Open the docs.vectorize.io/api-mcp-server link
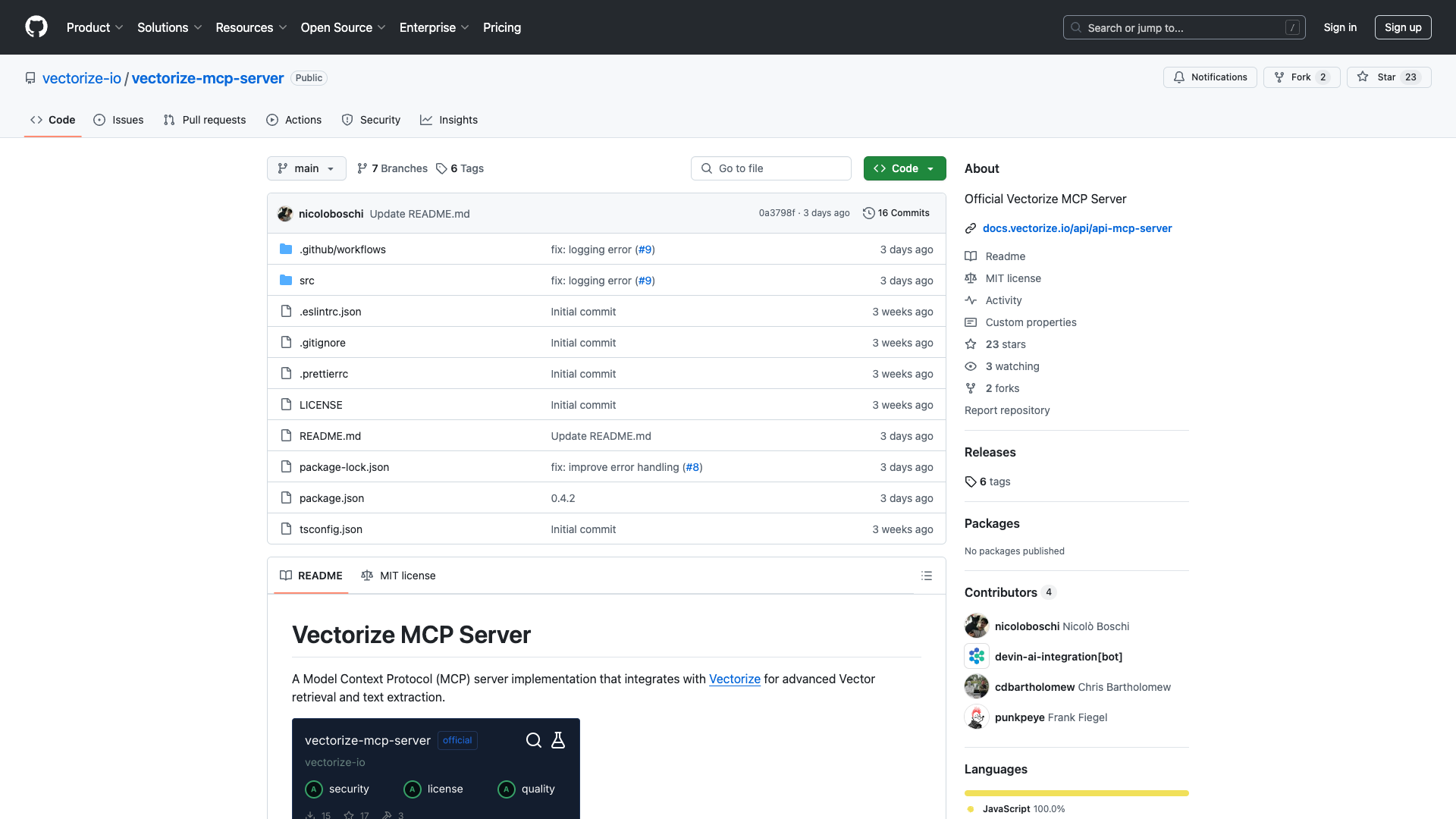This screenshot has width=1456, height=819. coord(1076,228)
